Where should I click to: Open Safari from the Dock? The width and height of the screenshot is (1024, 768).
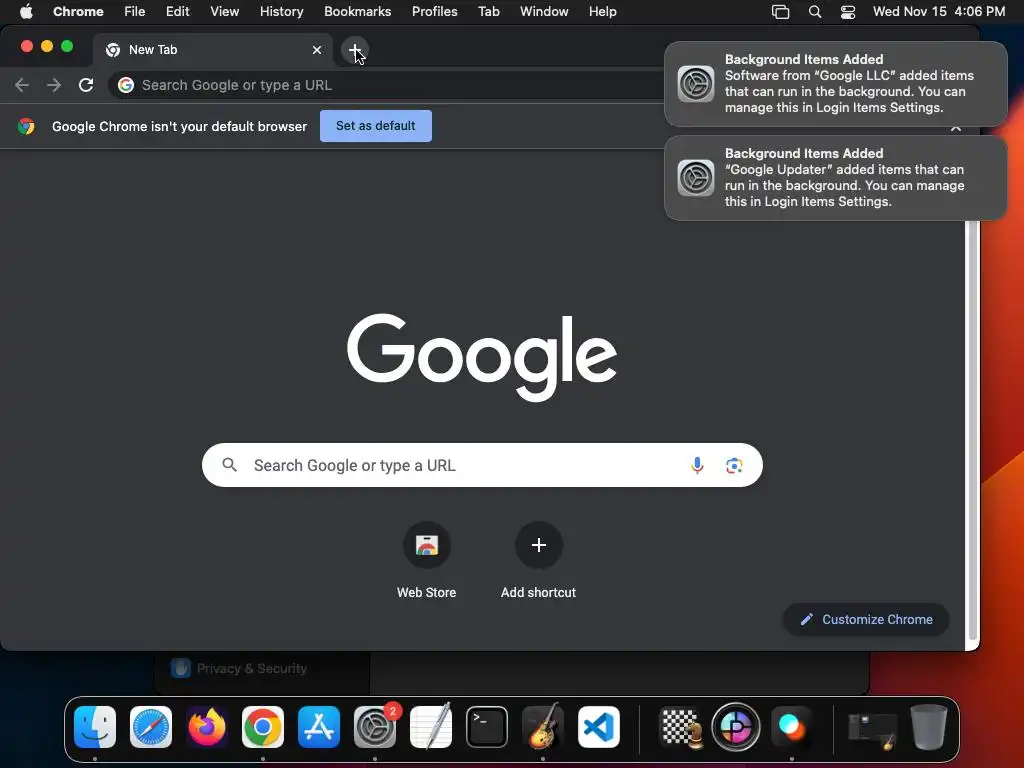[x=151, y=727]
